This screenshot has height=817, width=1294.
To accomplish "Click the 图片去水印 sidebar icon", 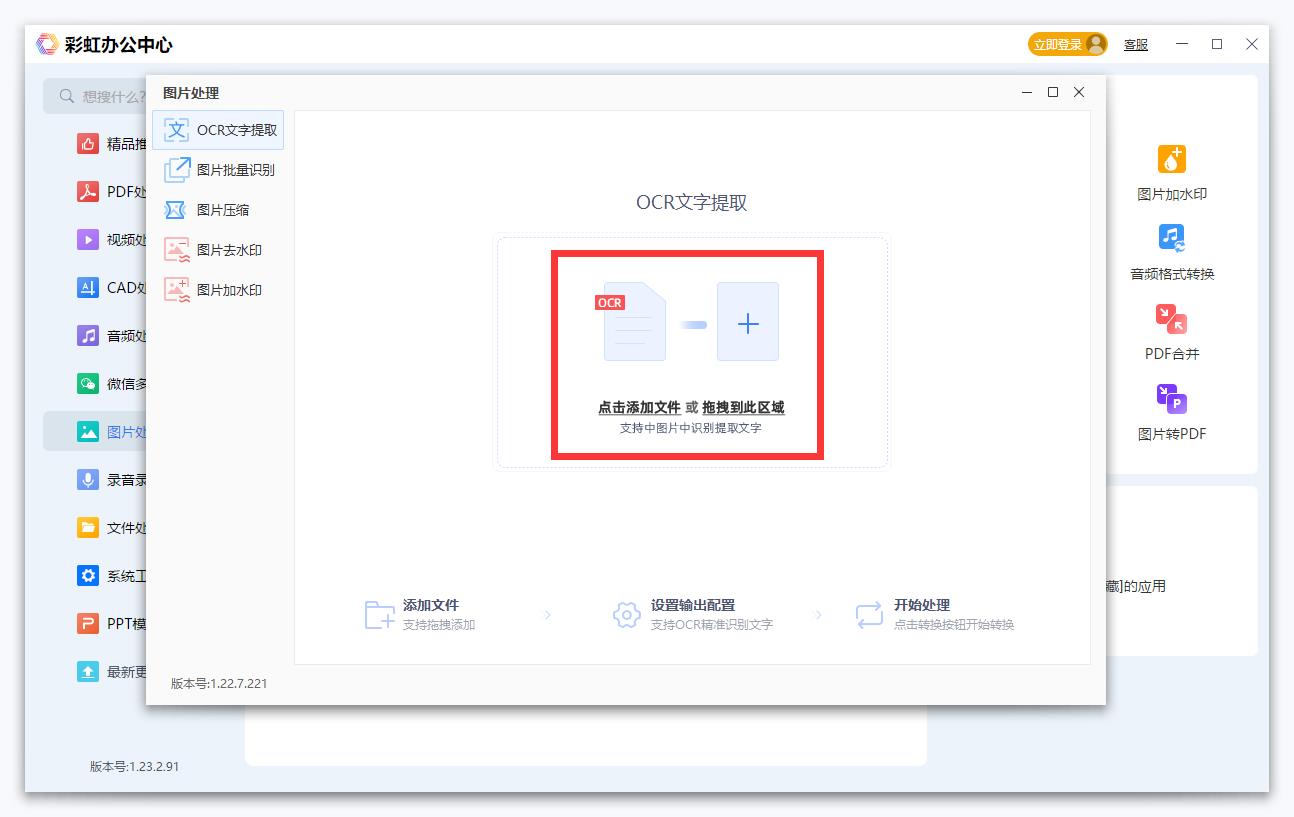I will point(177,250).
